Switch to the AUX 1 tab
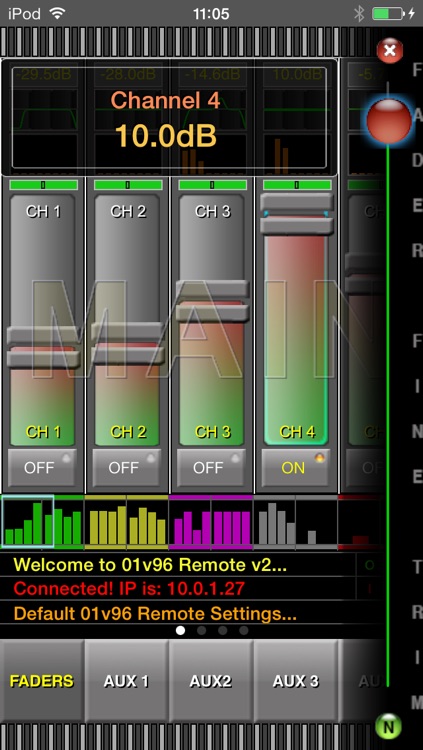Image resolution: width=423 pixels, height=750 pixels. 127,681
